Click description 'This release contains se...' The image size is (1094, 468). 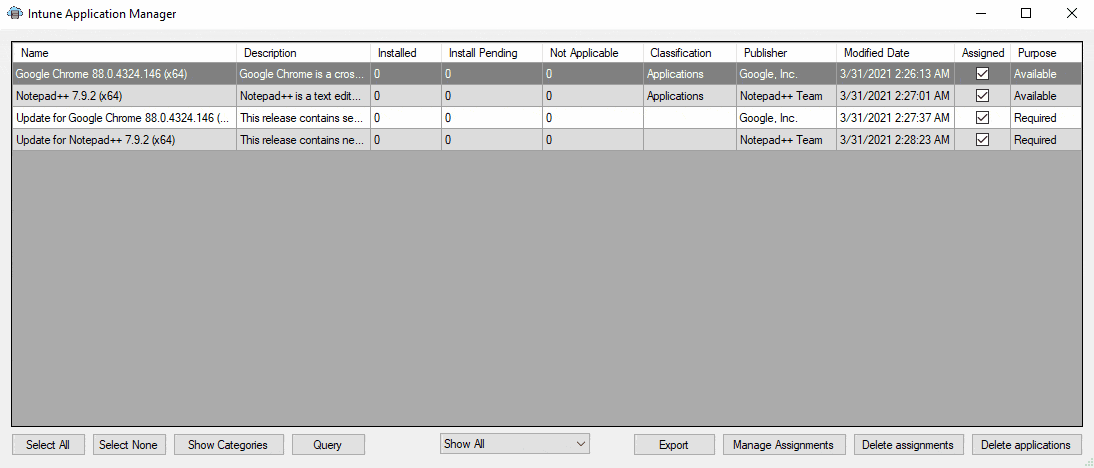click(x=301, y=118)
